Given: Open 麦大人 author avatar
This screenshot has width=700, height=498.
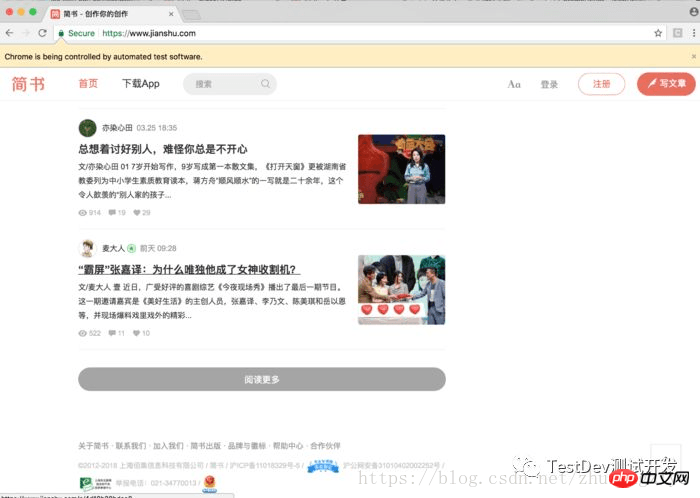Looking at the screenshot, I should tap(88, 248).
